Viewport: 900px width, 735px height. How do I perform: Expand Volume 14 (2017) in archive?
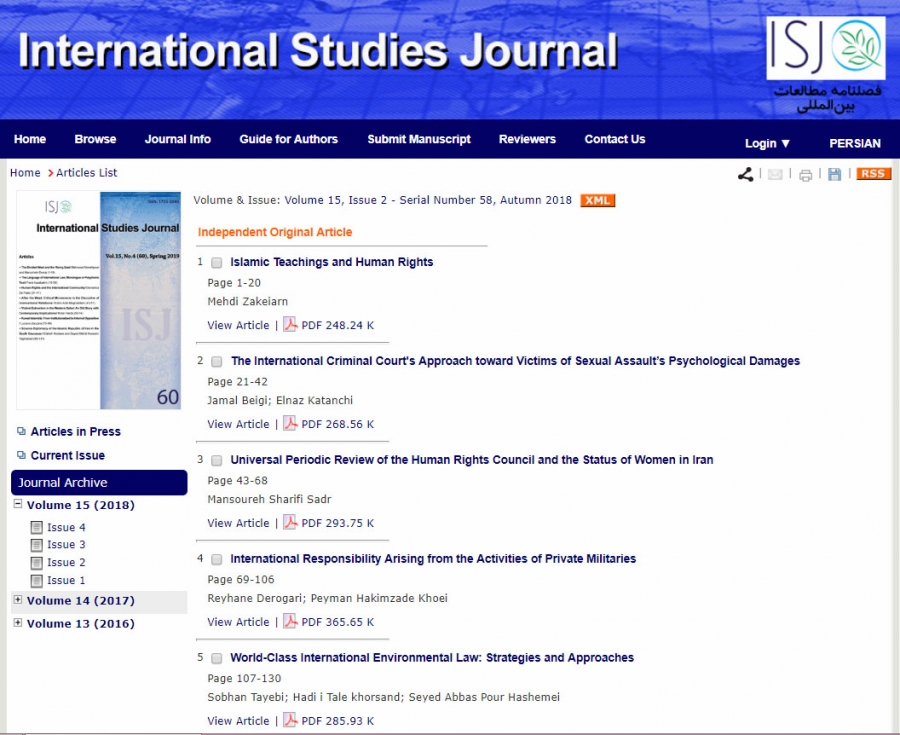click(18, 600)
